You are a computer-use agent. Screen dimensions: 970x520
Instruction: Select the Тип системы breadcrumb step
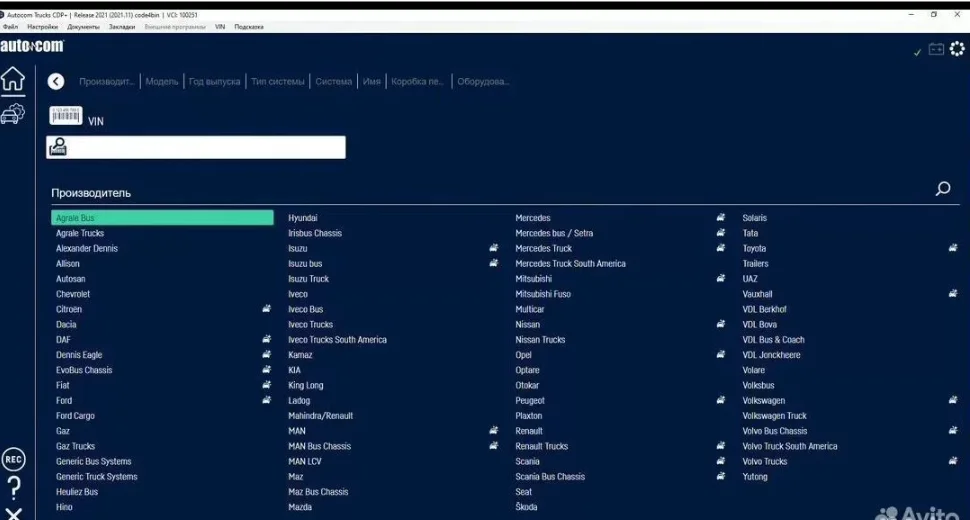278,82
